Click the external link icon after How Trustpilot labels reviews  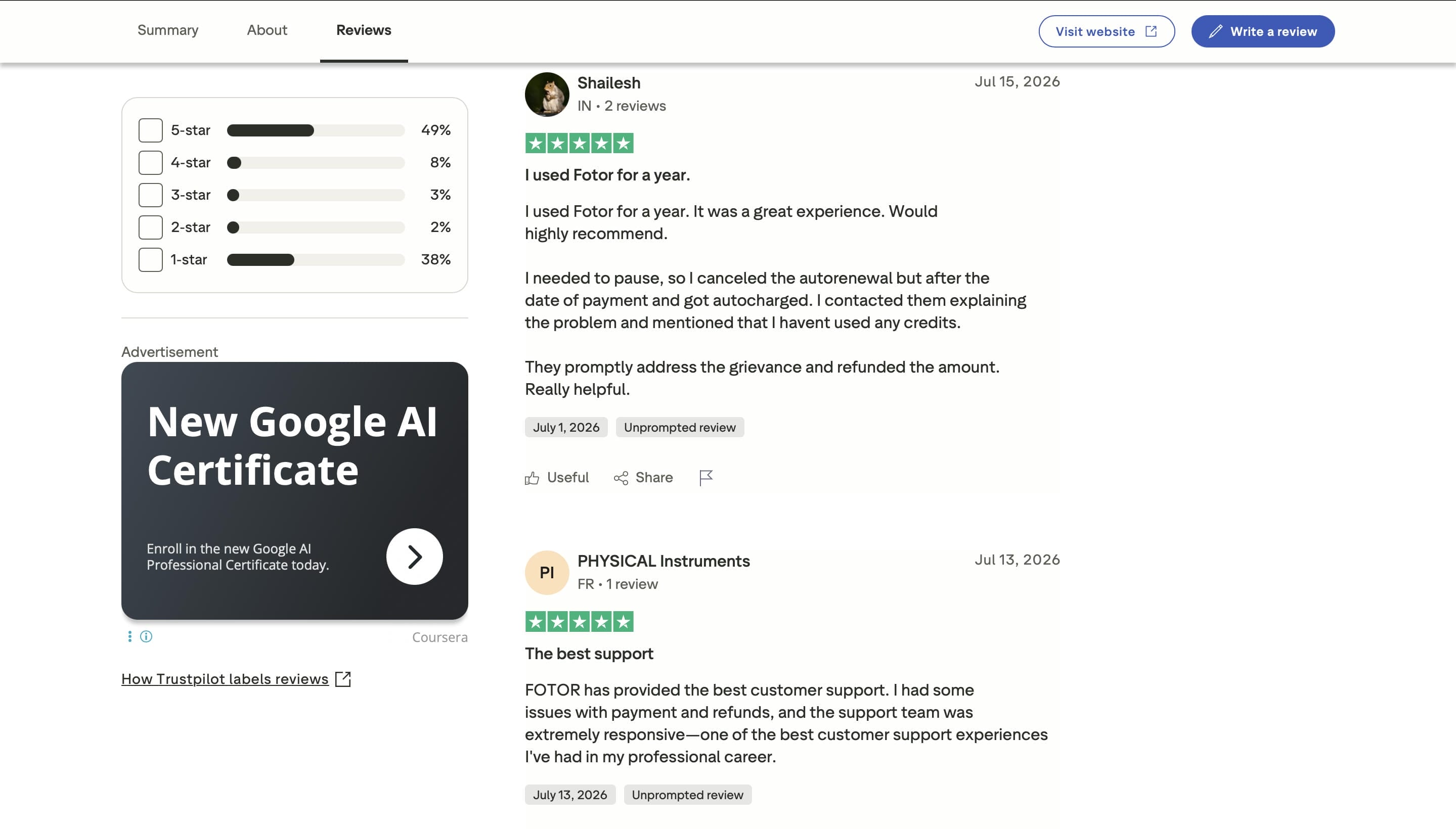[343, 679]
